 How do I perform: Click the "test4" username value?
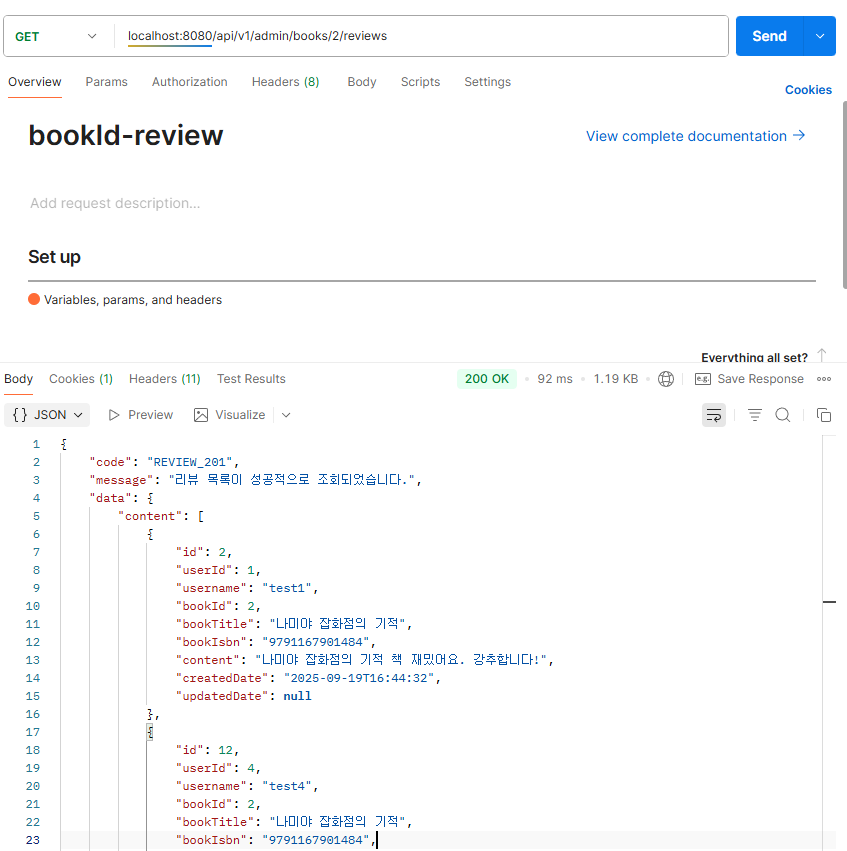pos(286,786)
